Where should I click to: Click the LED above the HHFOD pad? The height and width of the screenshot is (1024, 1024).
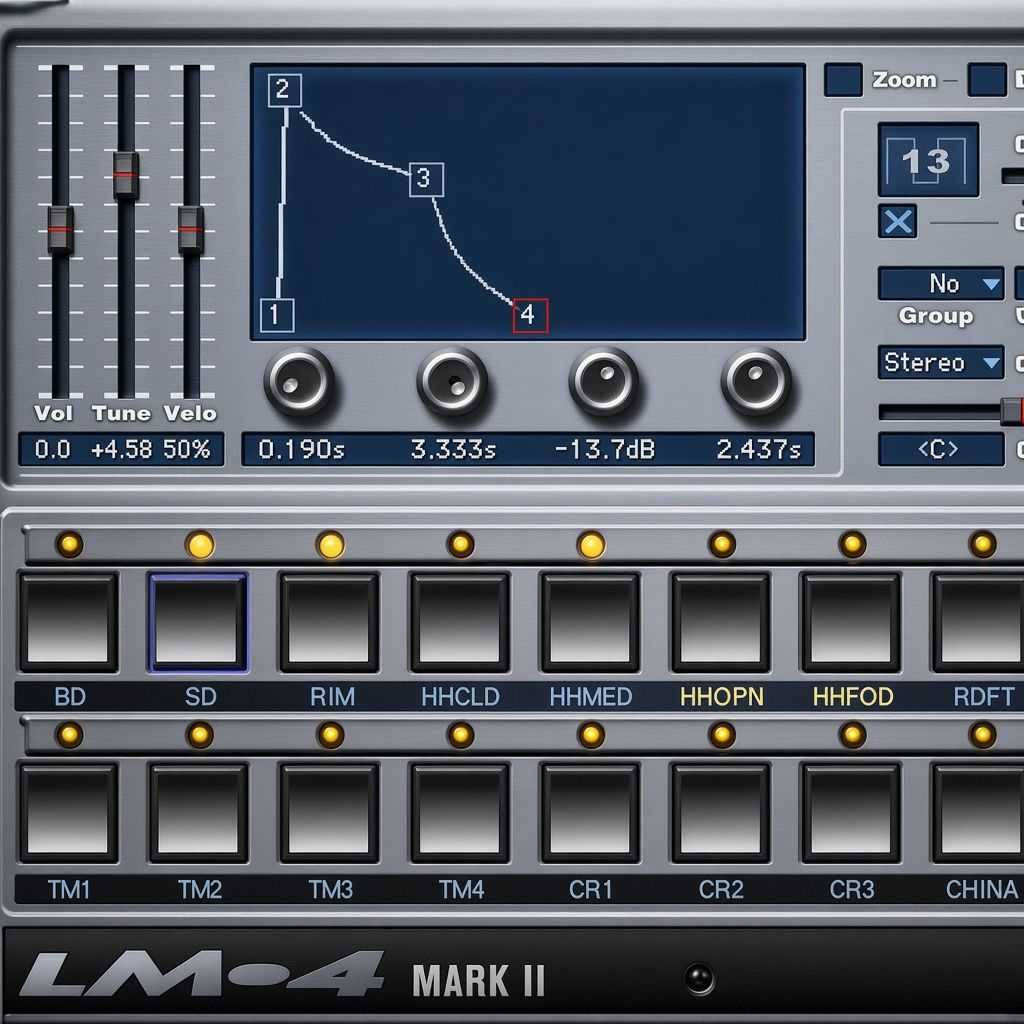point(852,544)
